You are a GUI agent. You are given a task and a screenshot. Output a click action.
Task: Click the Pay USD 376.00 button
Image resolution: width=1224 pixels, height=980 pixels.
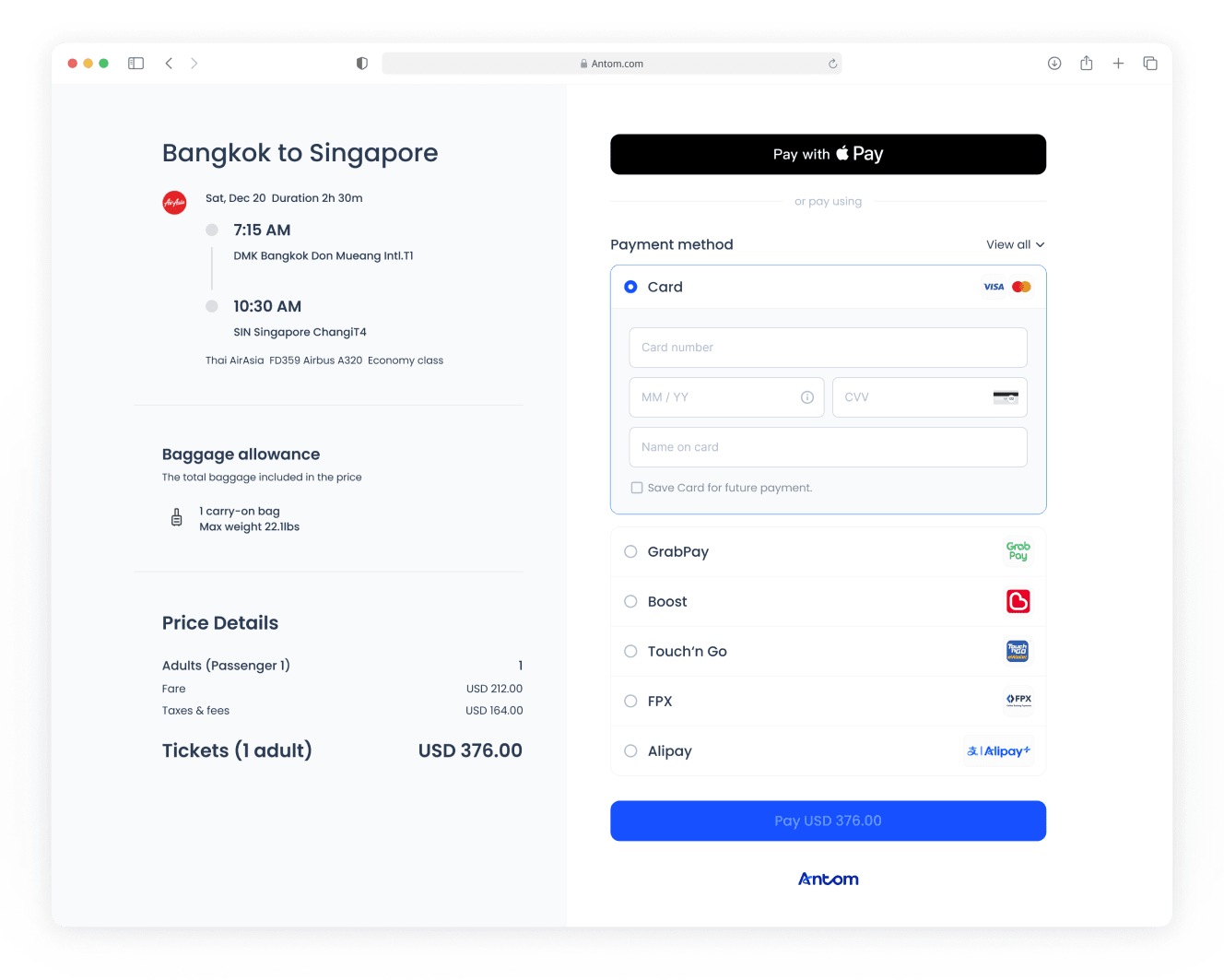(828, 821)
